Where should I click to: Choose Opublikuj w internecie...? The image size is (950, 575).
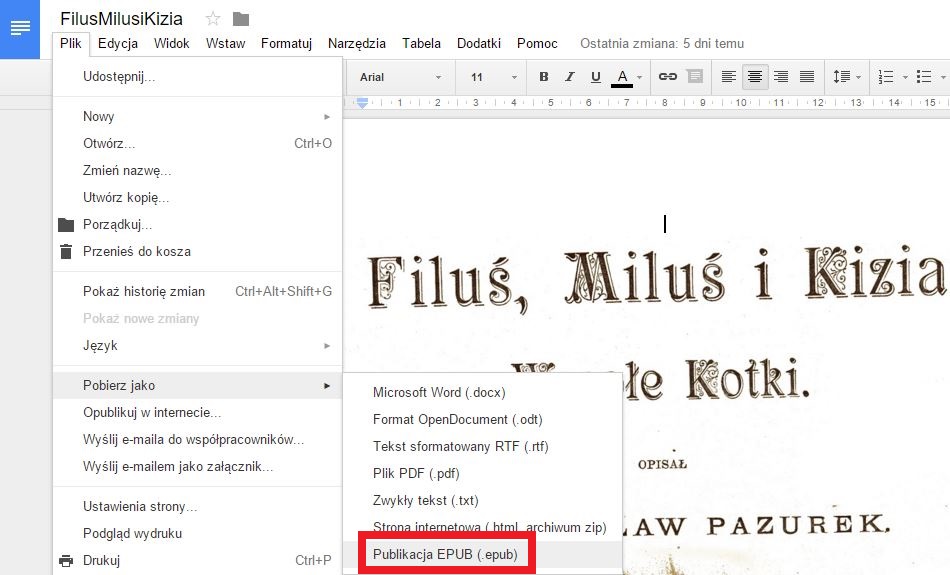click(198, 413)
